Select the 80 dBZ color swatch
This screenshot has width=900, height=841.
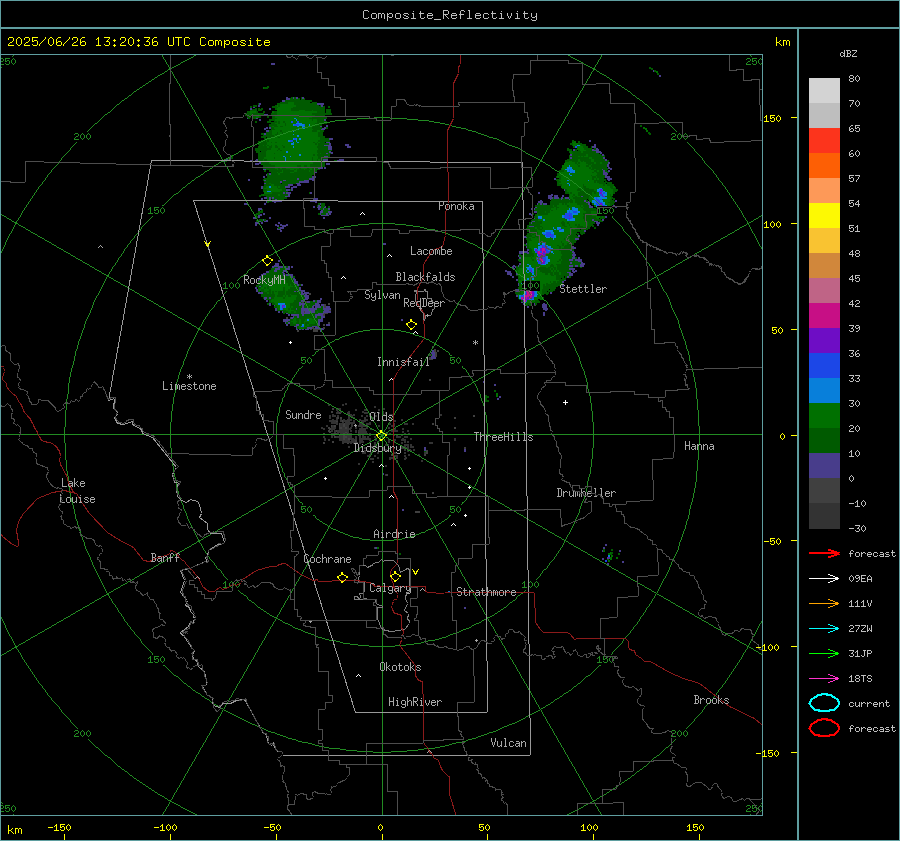click(x=824, y=90)
